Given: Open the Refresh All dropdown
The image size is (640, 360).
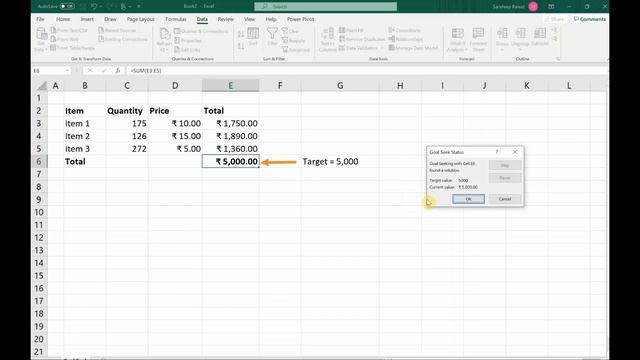Looking at the screenshot, I should coord(164,40).
